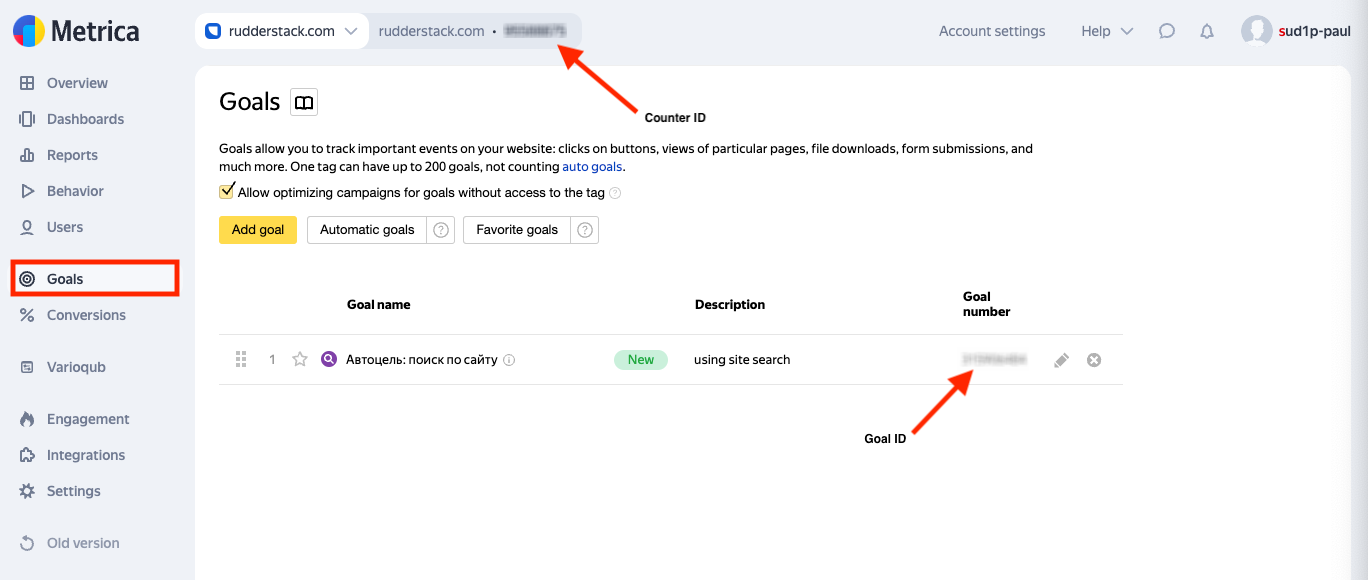
Task: Click the user profile avatar
Action: 1257,31
